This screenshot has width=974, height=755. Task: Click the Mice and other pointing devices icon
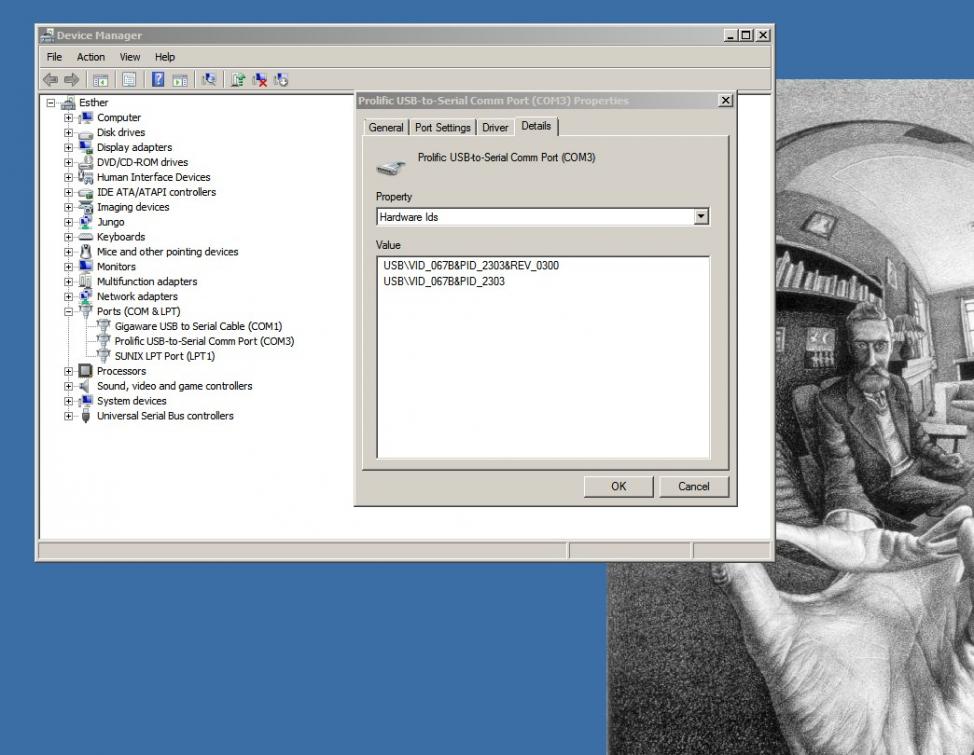tap(86, 252)
